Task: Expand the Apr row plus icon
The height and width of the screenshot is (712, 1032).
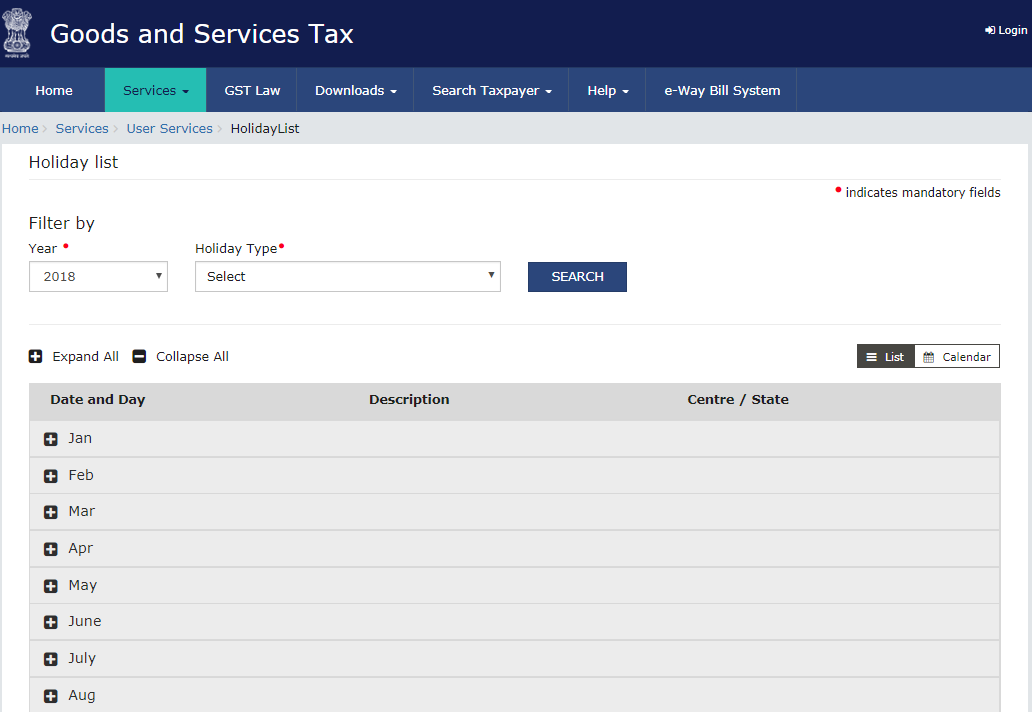Action: [51, 549]
